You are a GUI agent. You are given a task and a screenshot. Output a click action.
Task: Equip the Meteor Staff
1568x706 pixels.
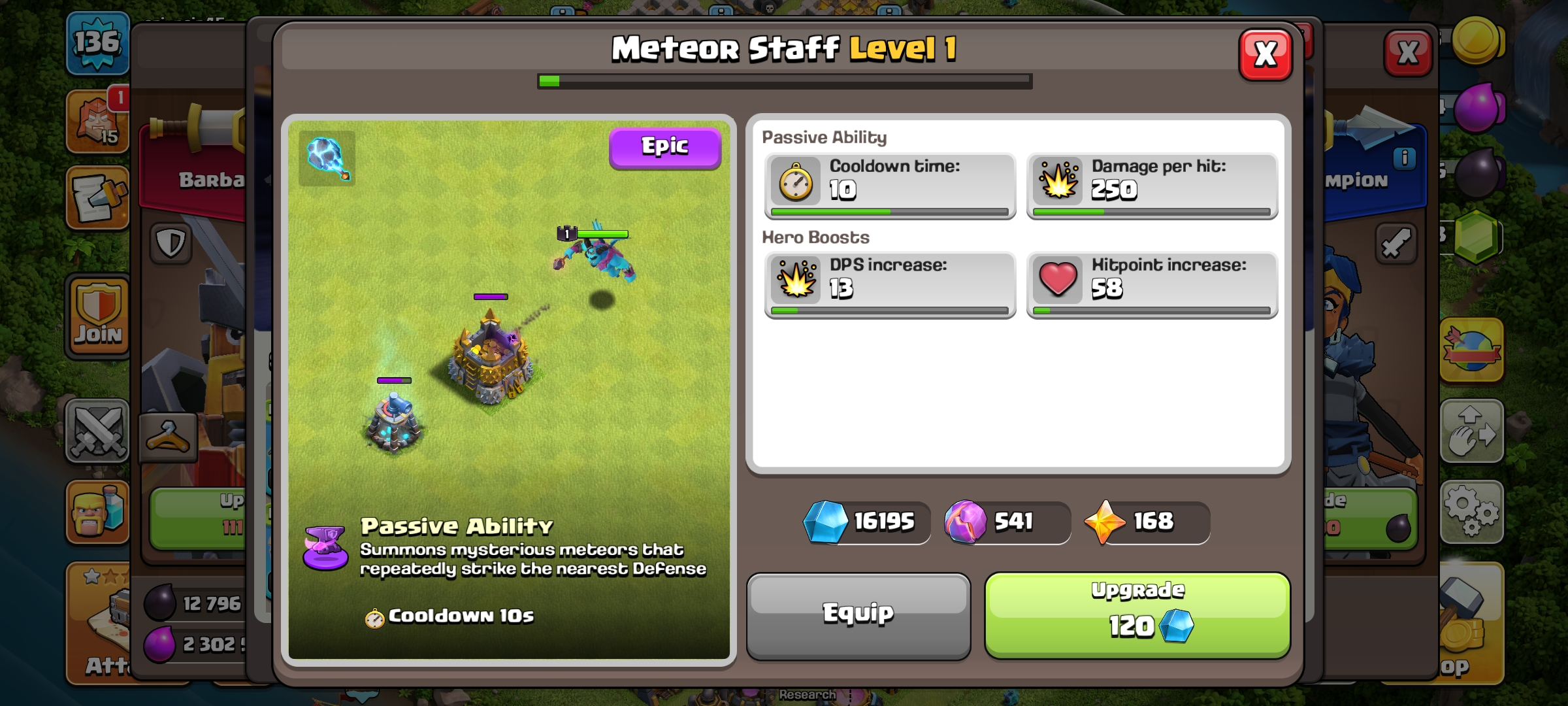click(x=858, y=615)
